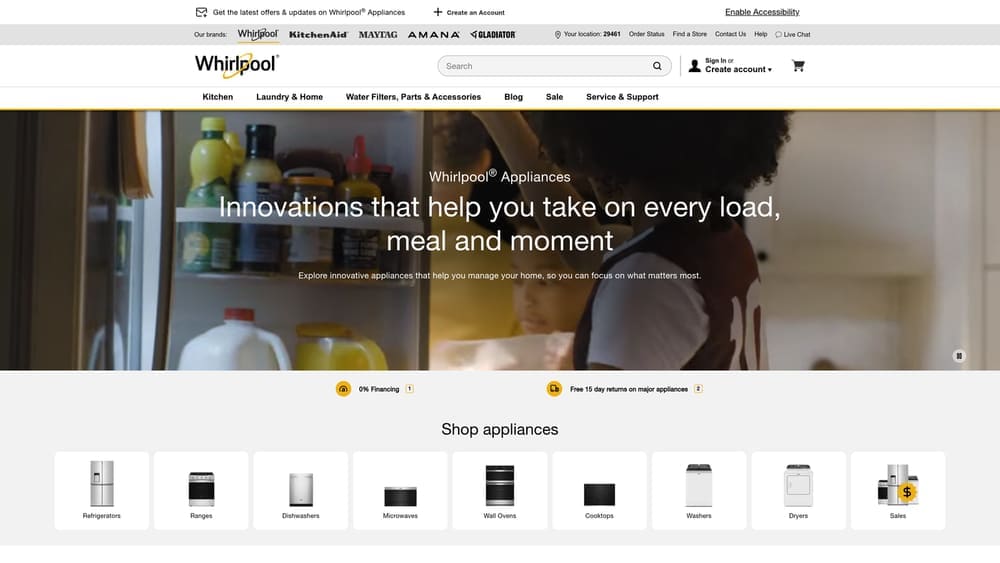This screenshot has height=563, width=1000.
Task: Click the search magnifier icon
Action: [x=657, y=66]
